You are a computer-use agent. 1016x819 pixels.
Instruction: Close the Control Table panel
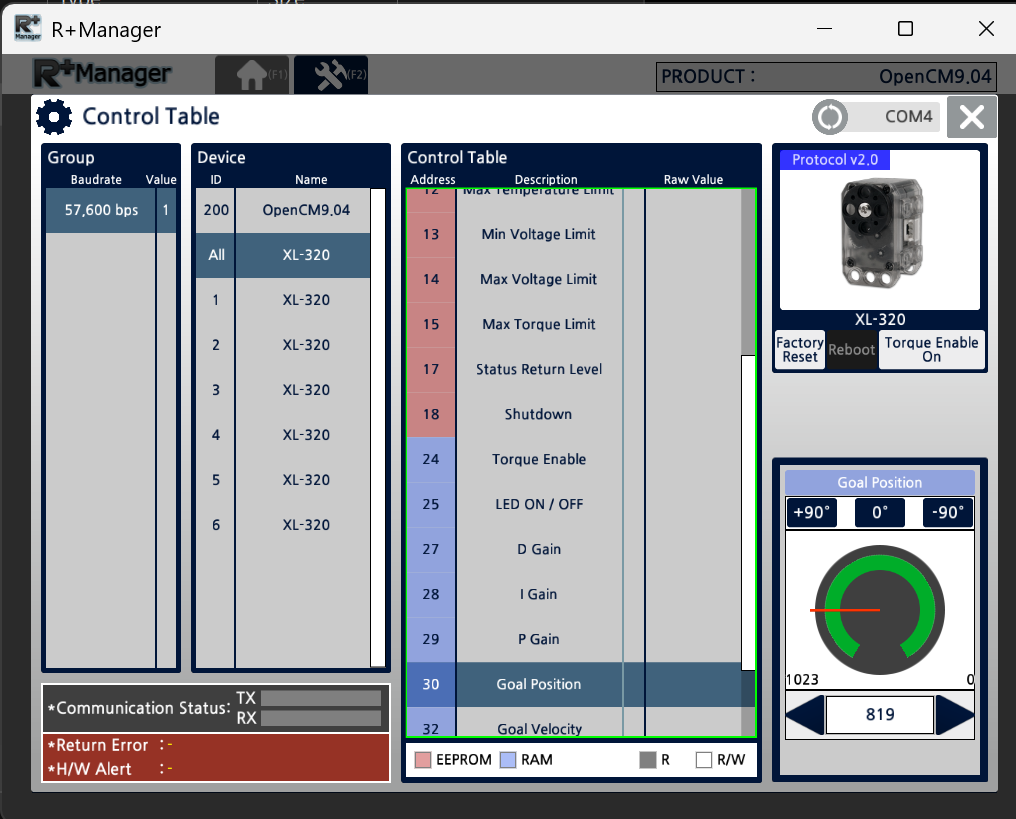click(x=971, y=117)
